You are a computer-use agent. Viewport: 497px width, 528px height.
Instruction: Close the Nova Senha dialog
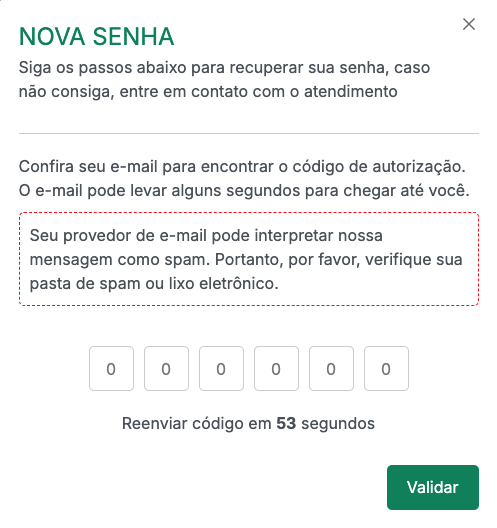[x=469, y=24]
